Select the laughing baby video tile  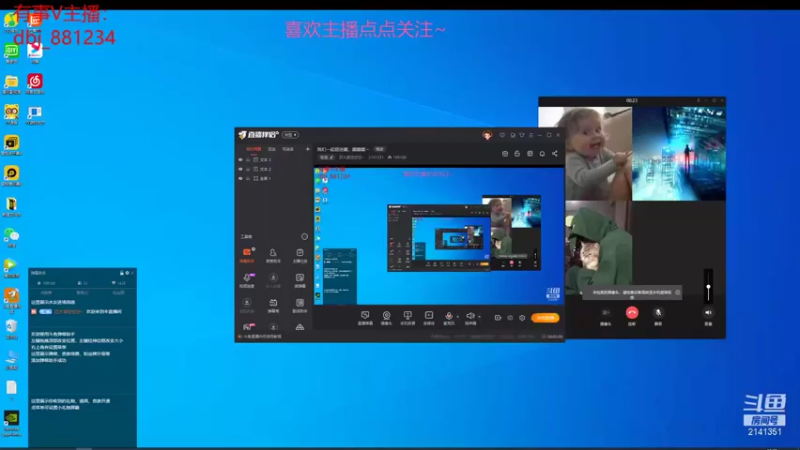pyautogui.click(x=585, y=154)
